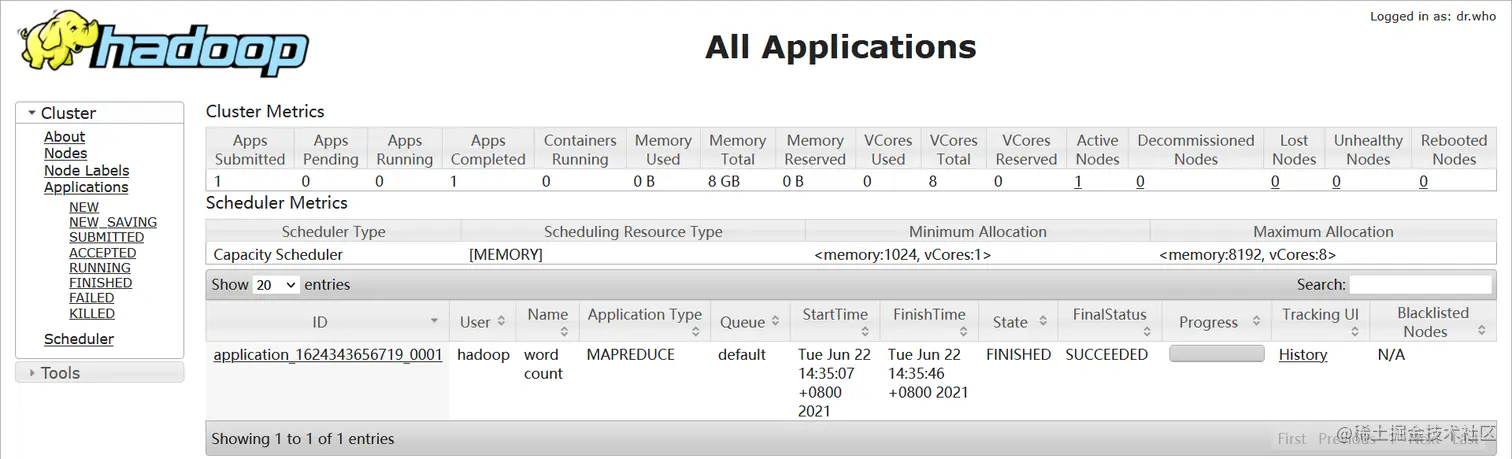This screenshot has height=459, width=1512.
Task: Open the Scheduler link
Action: (x=79, y=339)
